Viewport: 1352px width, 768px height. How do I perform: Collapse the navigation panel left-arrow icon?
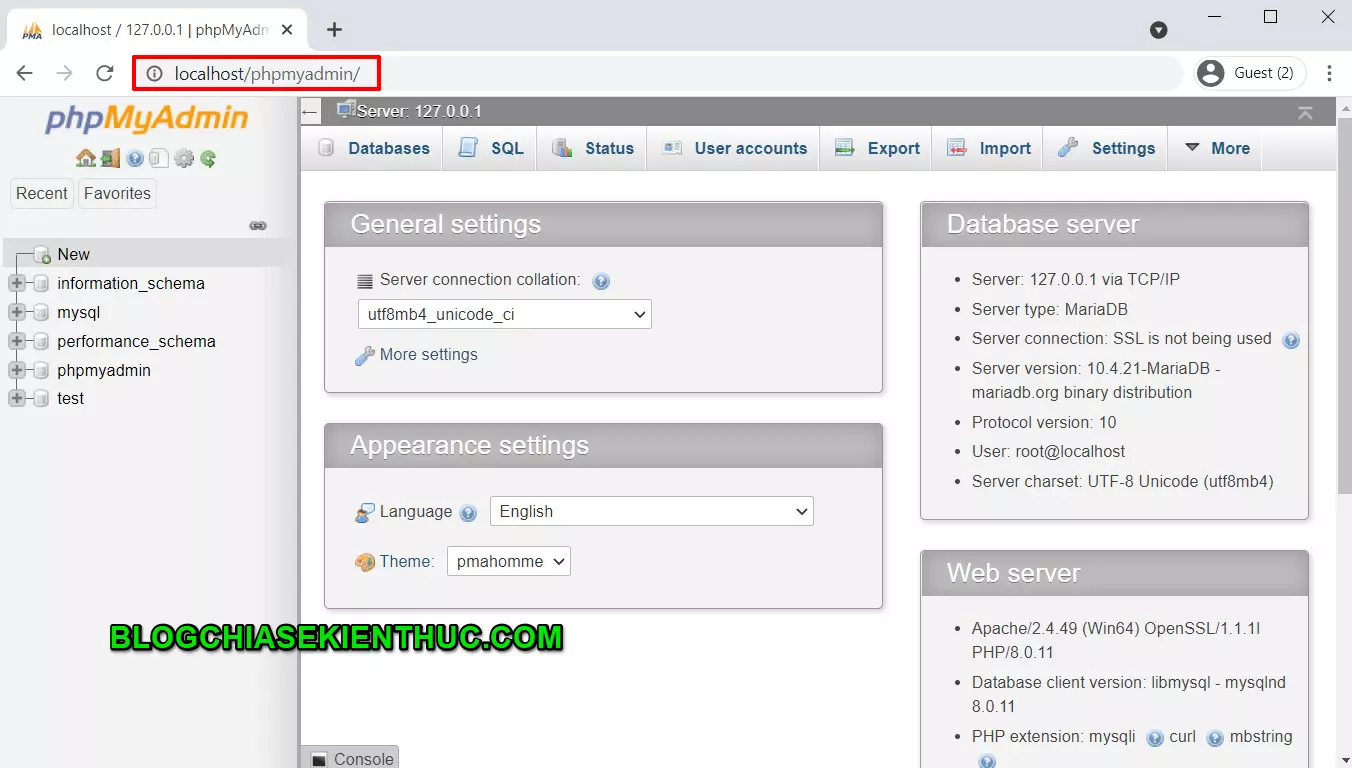pyautogui.click(x=310, y=112)
